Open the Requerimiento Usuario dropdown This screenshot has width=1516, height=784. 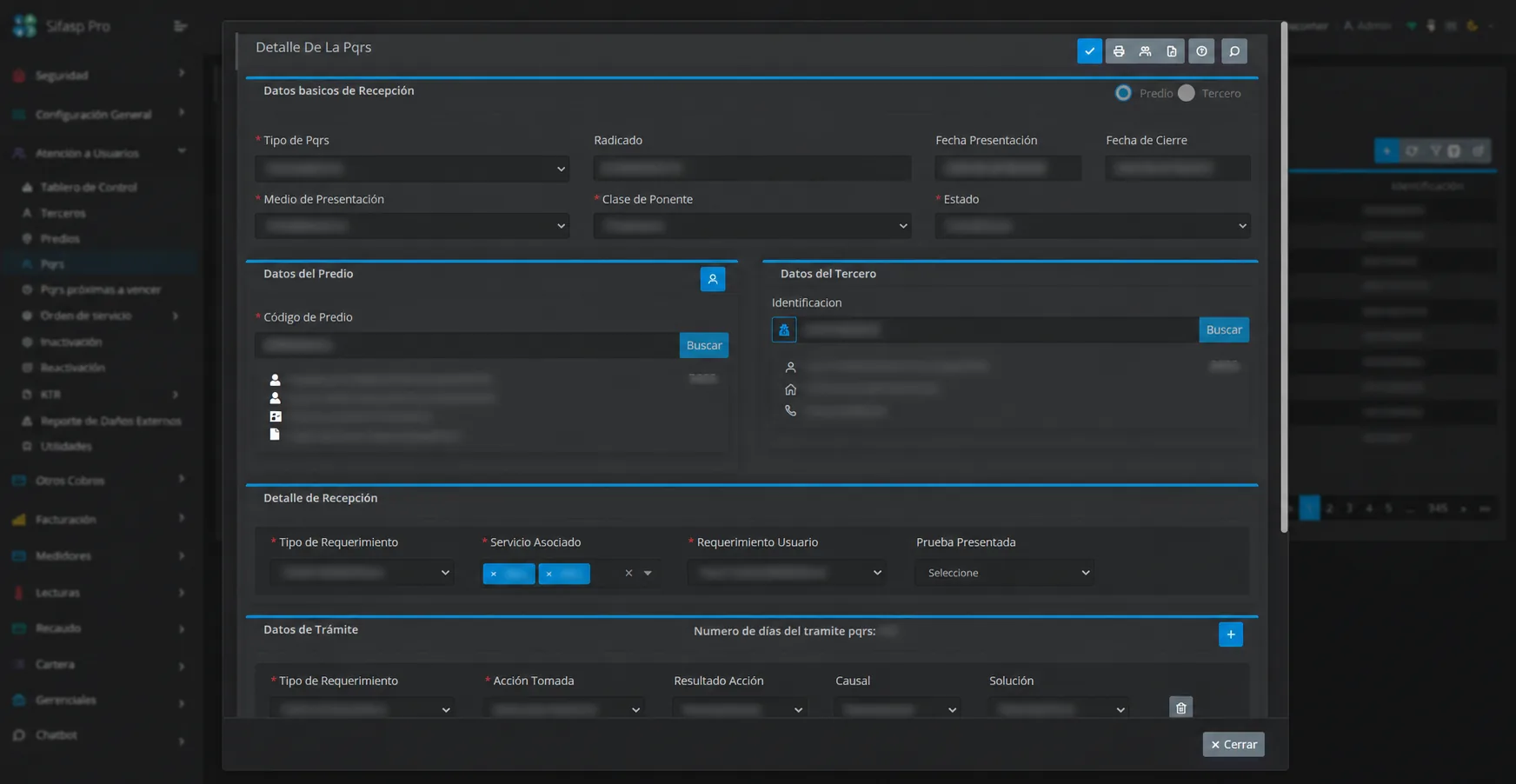pyautogui.click(x=787, y=573)
